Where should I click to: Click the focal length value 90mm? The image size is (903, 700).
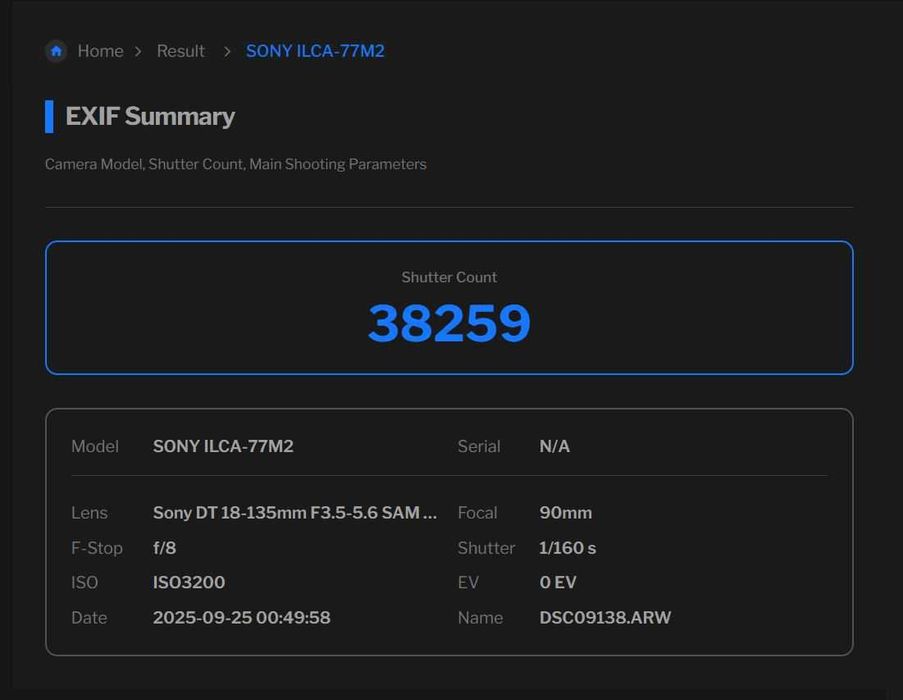tap(566, 512)
